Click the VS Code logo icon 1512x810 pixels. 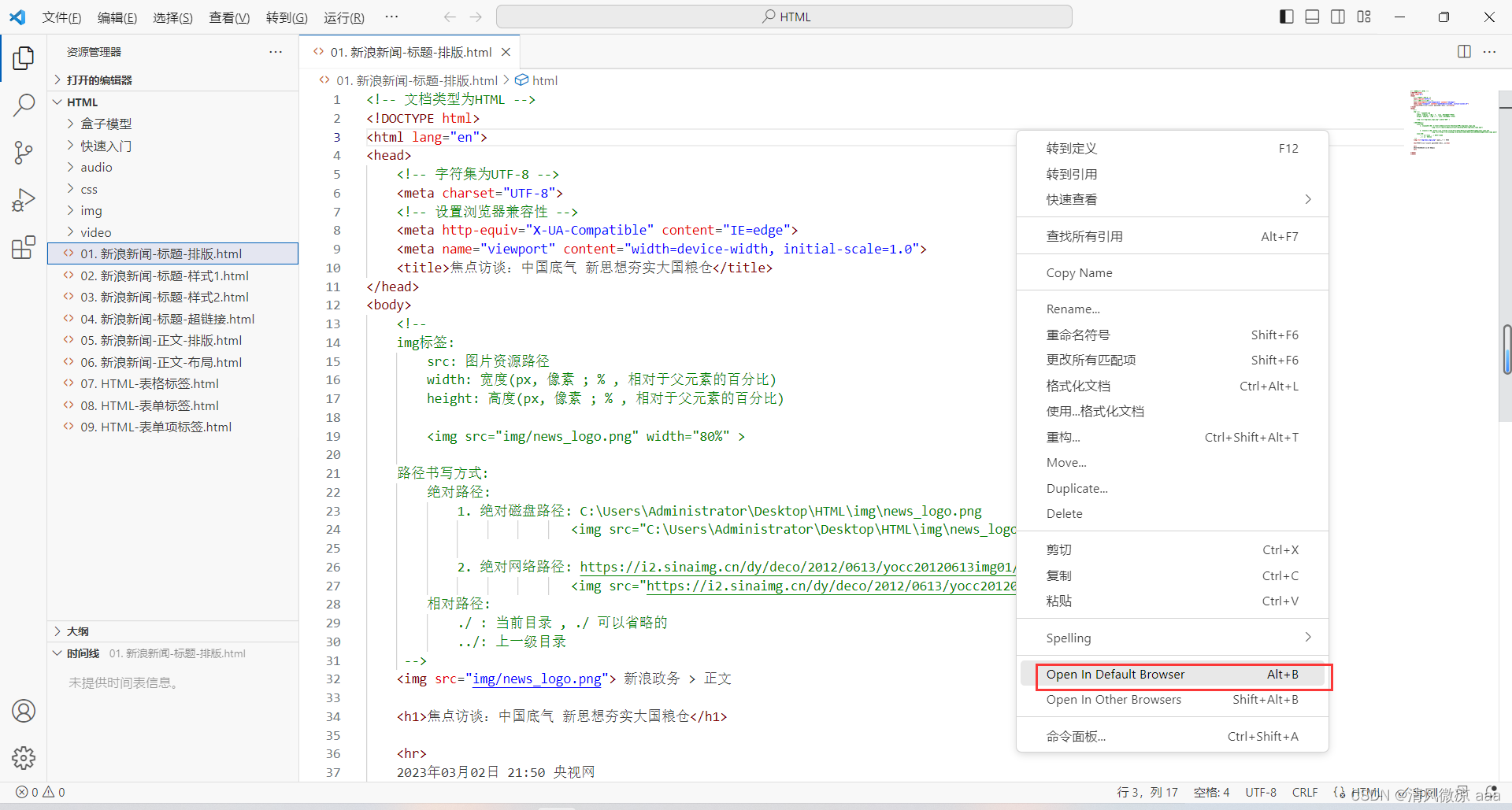(17, 17)
